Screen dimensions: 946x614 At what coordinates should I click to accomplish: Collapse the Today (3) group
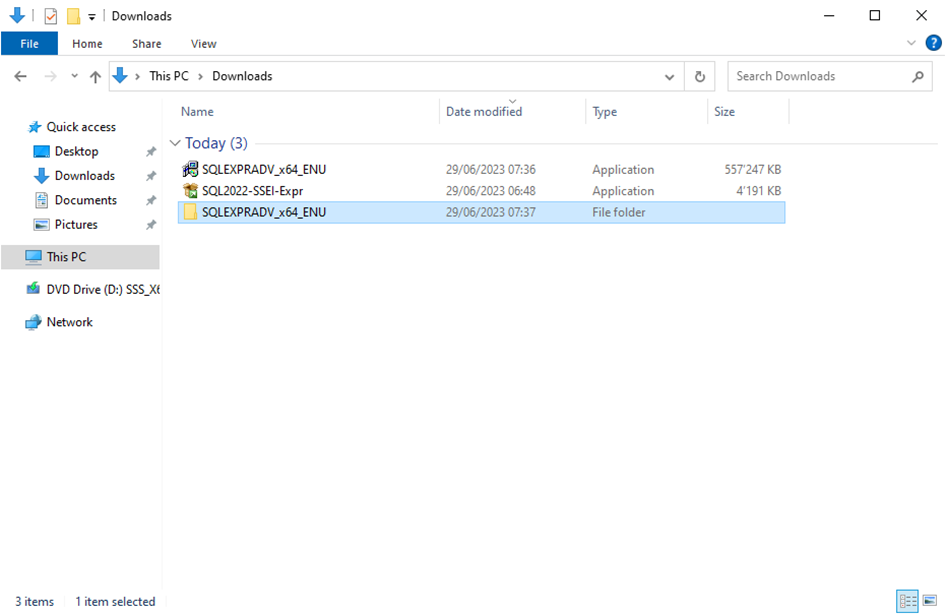click(175, 143)
